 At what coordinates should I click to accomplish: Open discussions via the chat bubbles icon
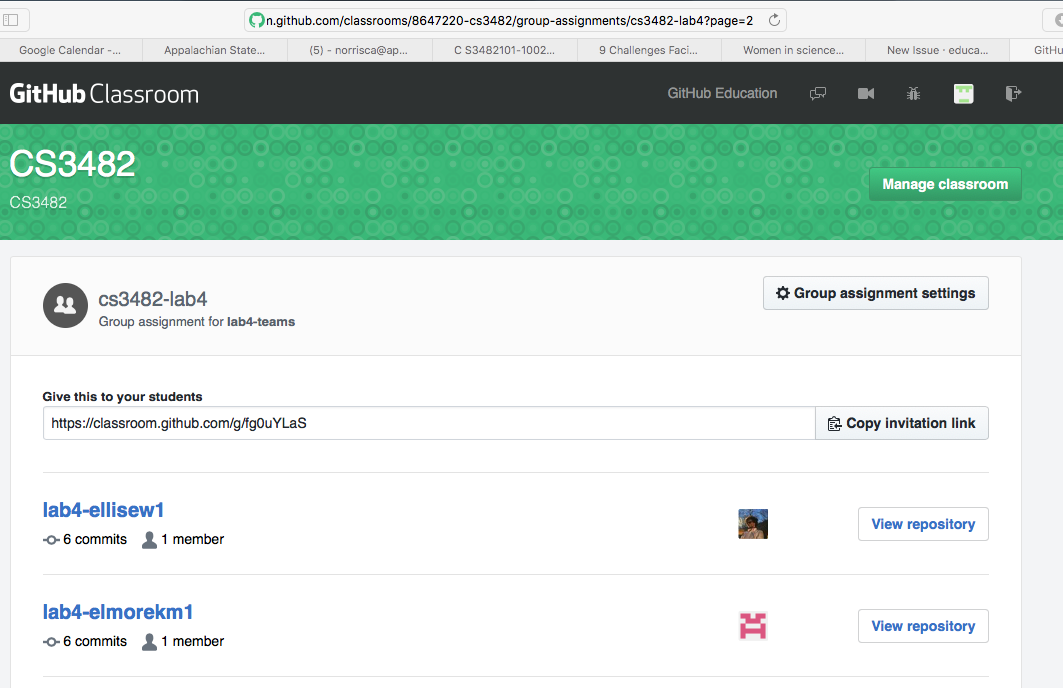click(x=818, y=93)
